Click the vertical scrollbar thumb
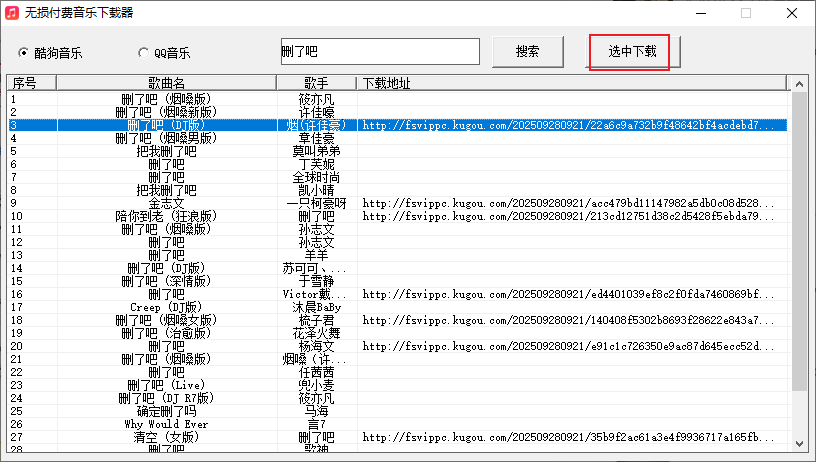Screen dimensions: 816x462 [x=799, y=241]
